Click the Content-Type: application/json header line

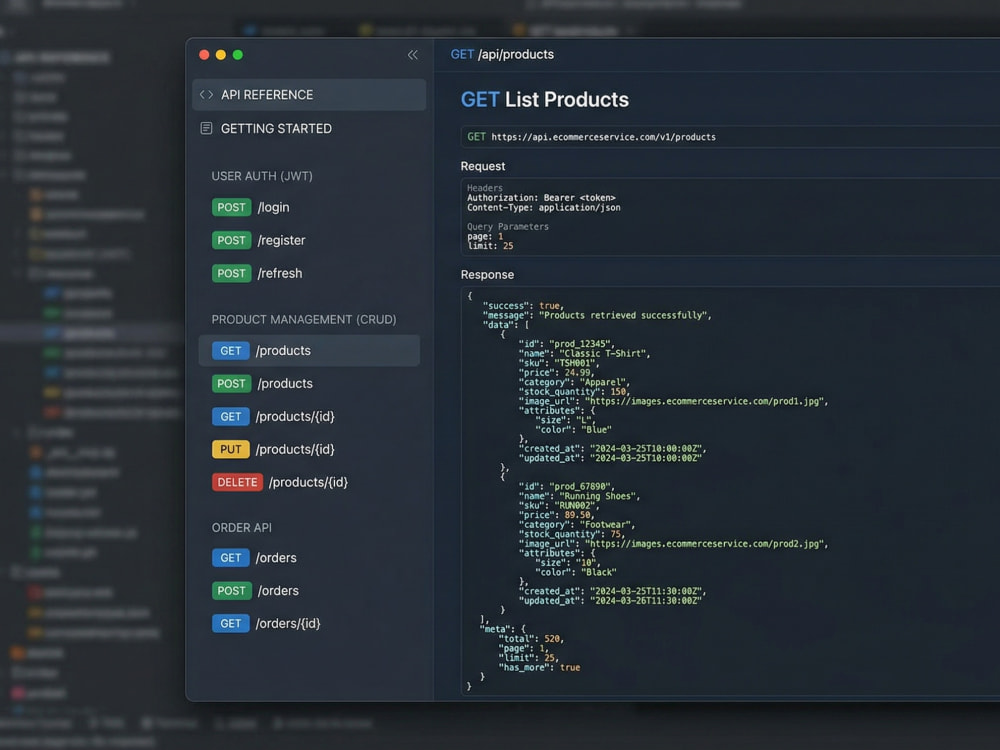(x=544, y=208)
